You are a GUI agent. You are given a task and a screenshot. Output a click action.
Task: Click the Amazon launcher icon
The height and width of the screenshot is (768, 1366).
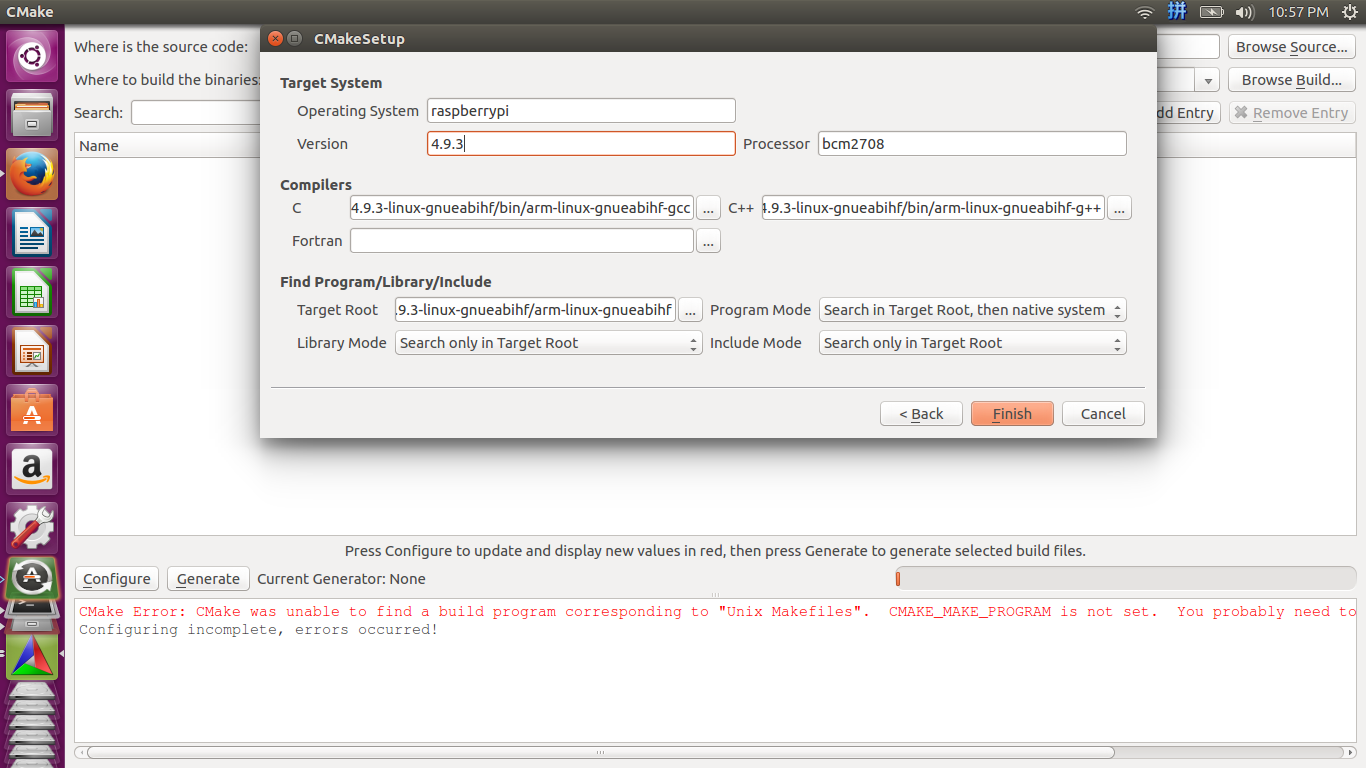(x=32, y=469)
